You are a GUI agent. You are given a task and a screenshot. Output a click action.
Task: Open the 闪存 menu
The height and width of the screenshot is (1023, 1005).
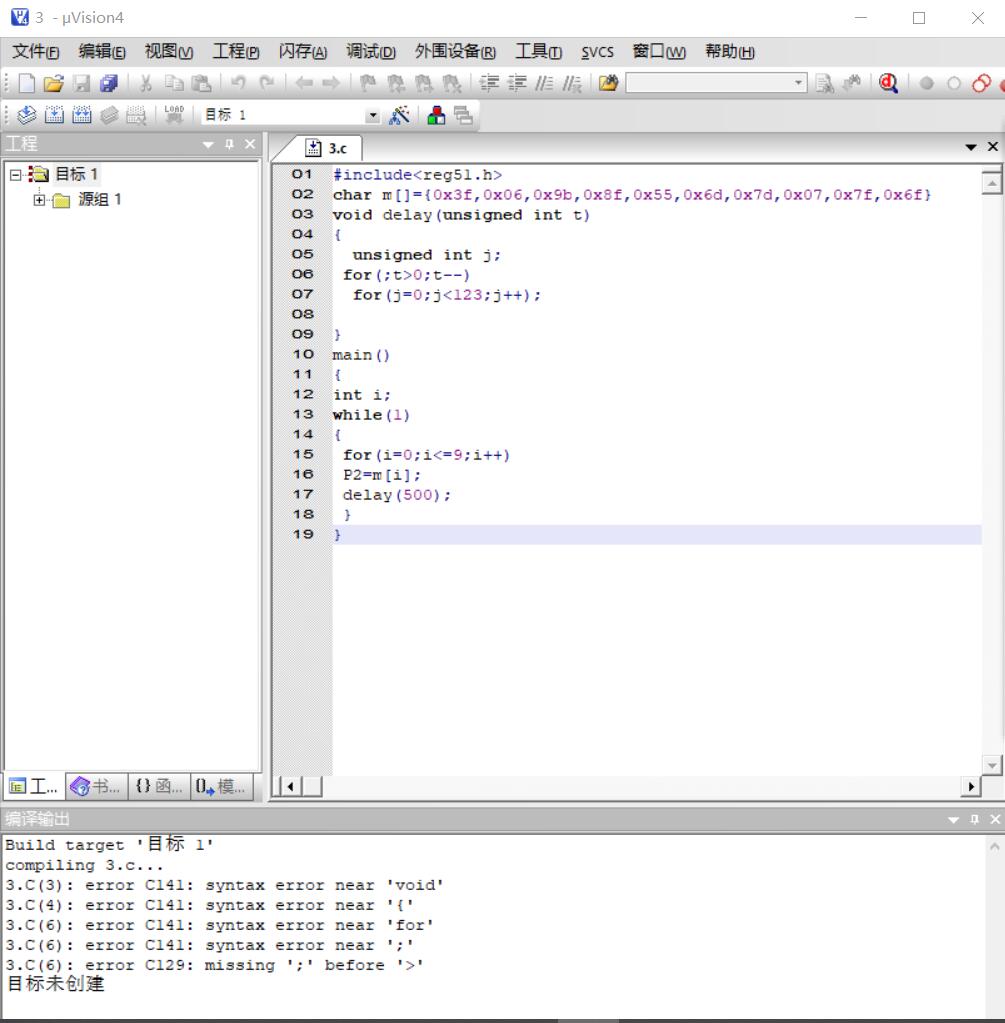303,52
